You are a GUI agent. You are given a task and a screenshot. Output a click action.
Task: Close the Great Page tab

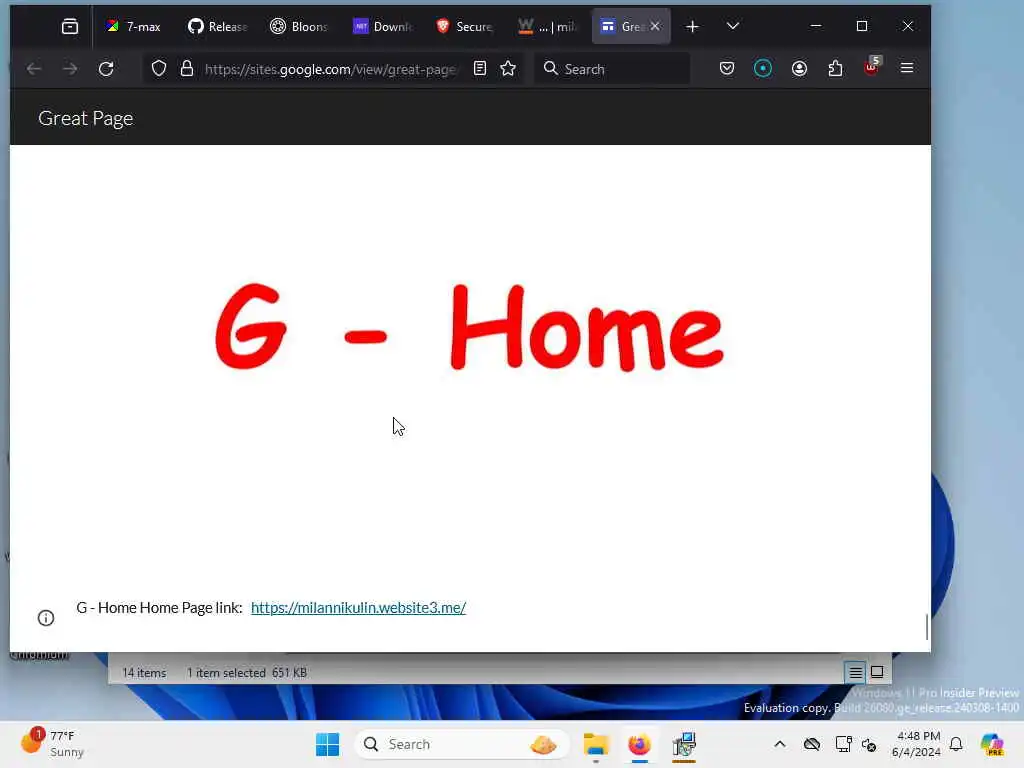pos(655,26)
